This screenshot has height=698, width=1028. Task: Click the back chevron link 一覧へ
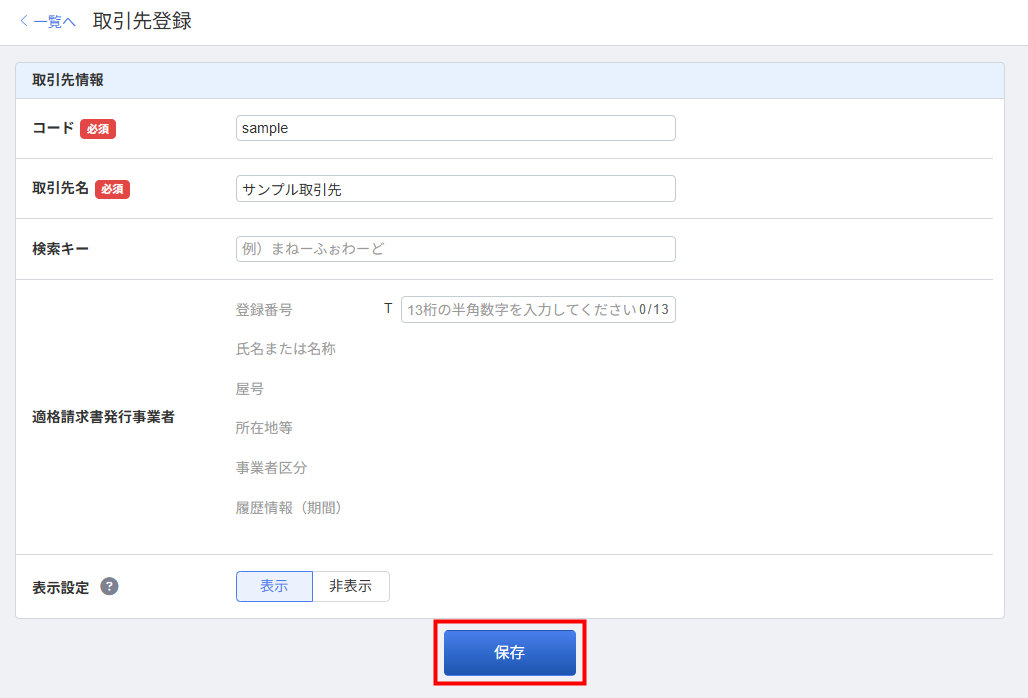tap(48, 21)
